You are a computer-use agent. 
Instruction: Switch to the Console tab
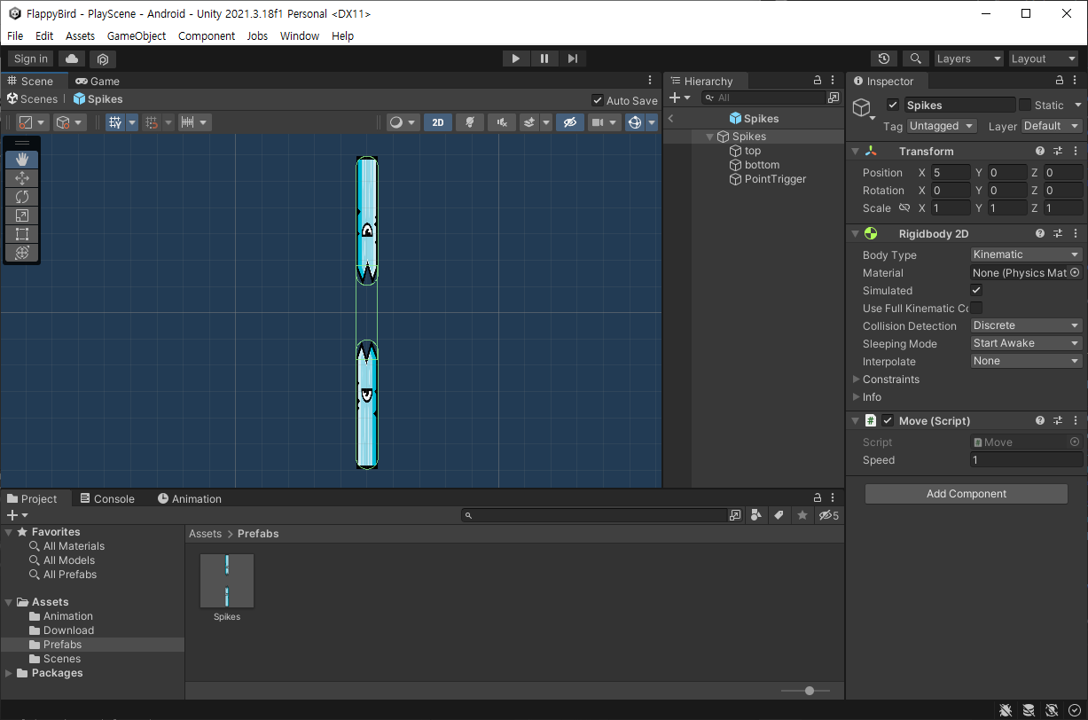click(108, 499)
